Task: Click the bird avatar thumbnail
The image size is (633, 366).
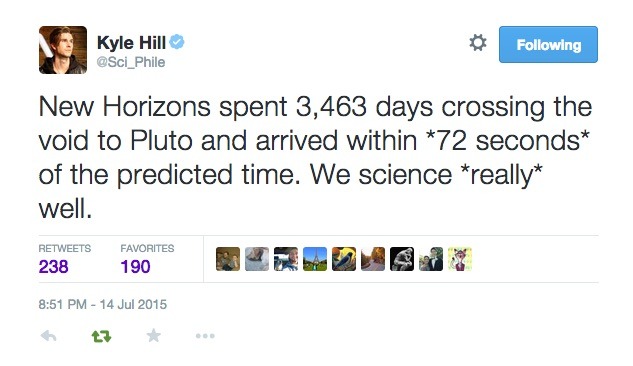Action: (x=344, y=259)
